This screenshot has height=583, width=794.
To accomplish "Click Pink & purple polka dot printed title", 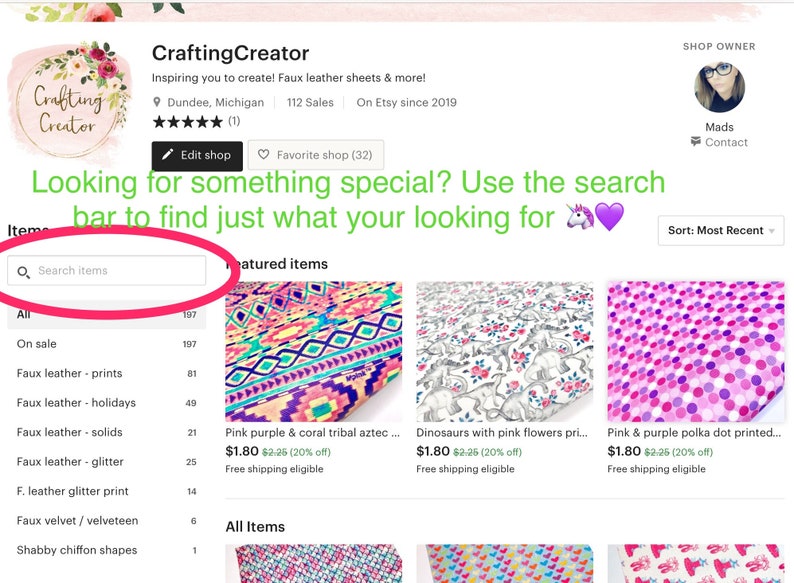I will [x=694, y=433].
